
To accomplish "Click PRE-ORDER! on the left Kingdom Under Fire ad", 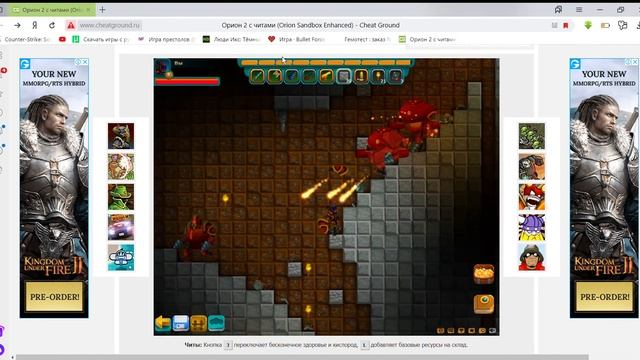I will pos(55,297).
